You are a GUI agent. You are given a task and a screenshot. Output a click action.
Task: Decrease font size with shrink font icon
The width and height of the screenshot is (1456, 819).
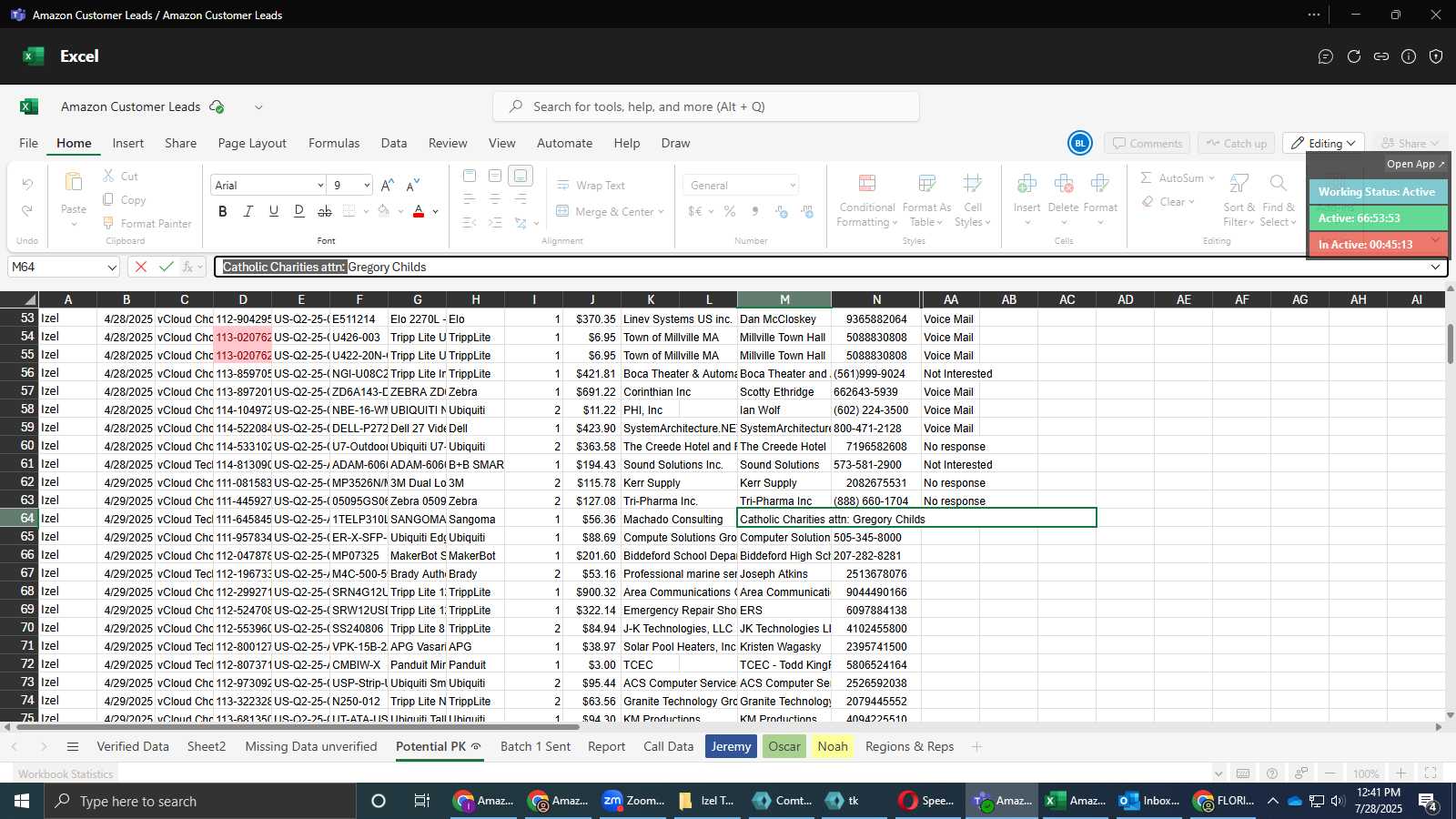coord(413,185)
